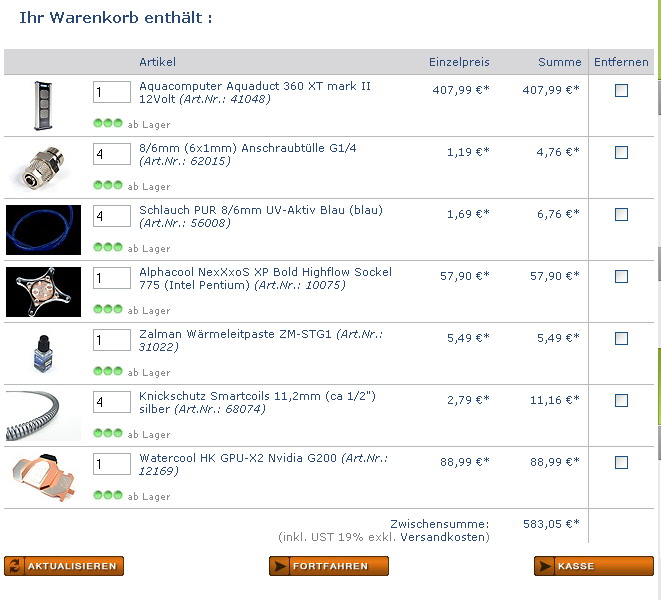Image resolution: width=661 pixels, height=600 pixels.
Task: Open Aquacomputer Aquaduct 360 XT product link
Action: (255, 92)
